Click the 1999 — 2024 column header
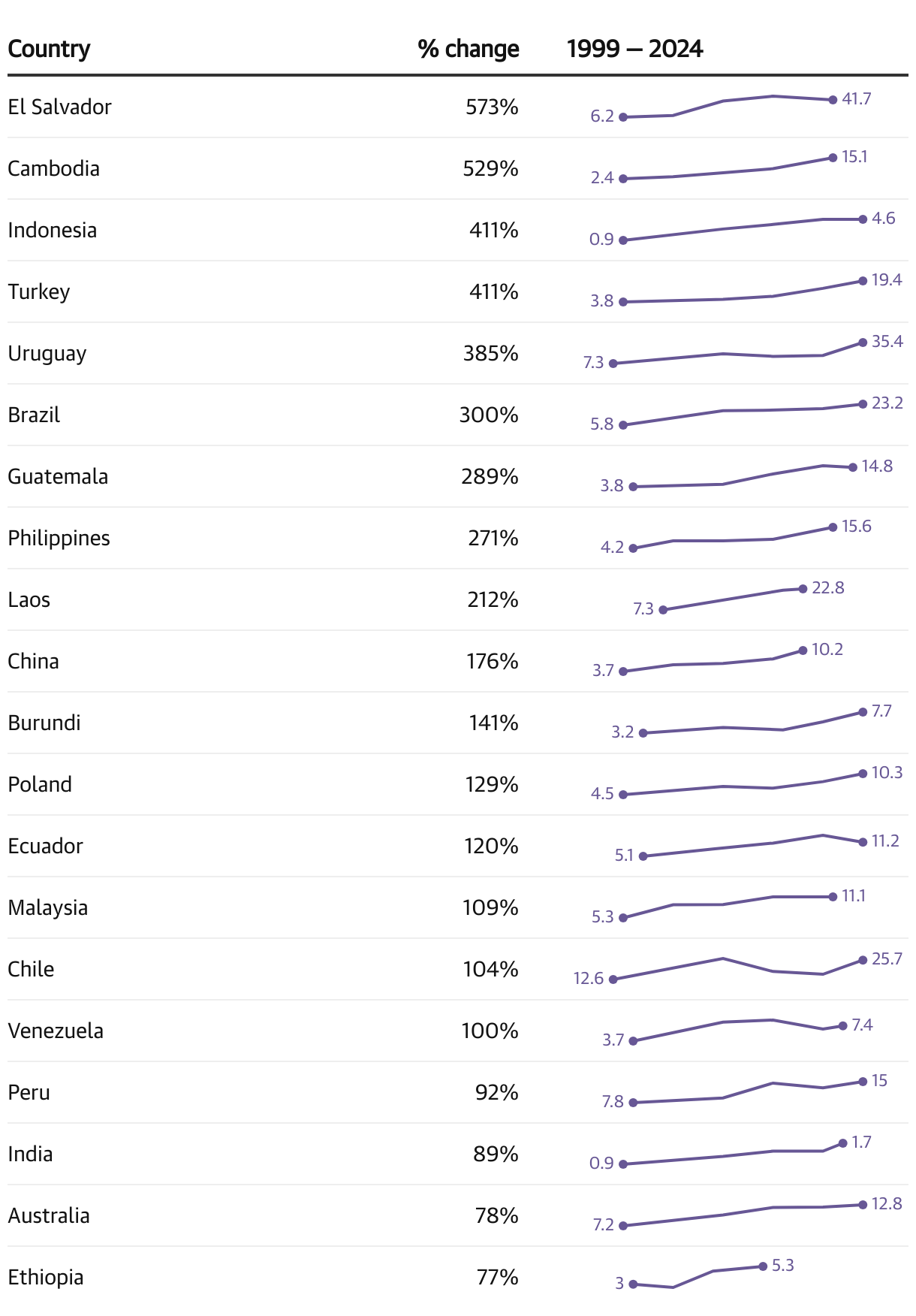The height and width of the screenshot is (1316, 916). (634, 49)
